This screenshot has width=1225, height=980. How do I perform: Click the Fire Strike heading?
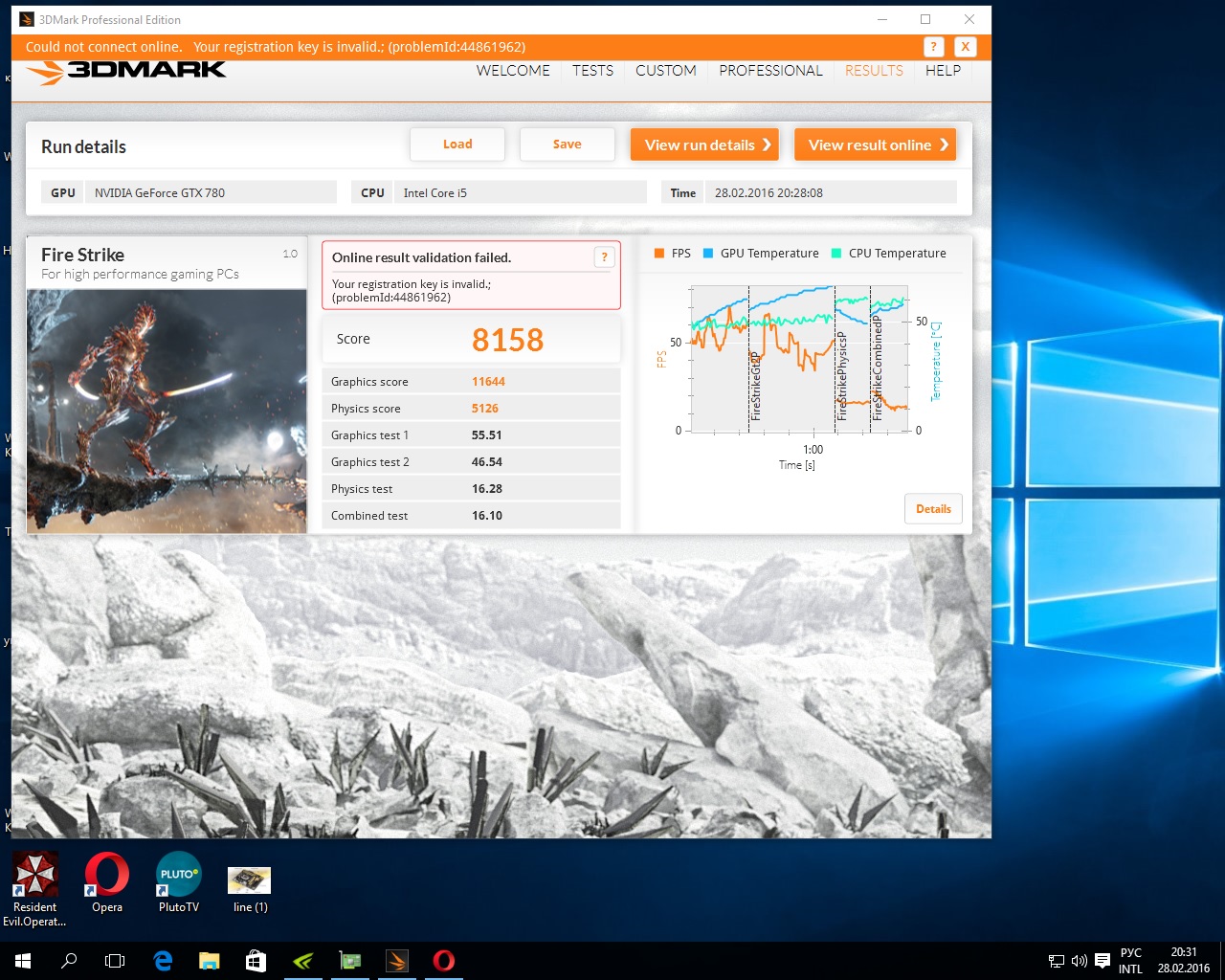[x=82, y=255]
